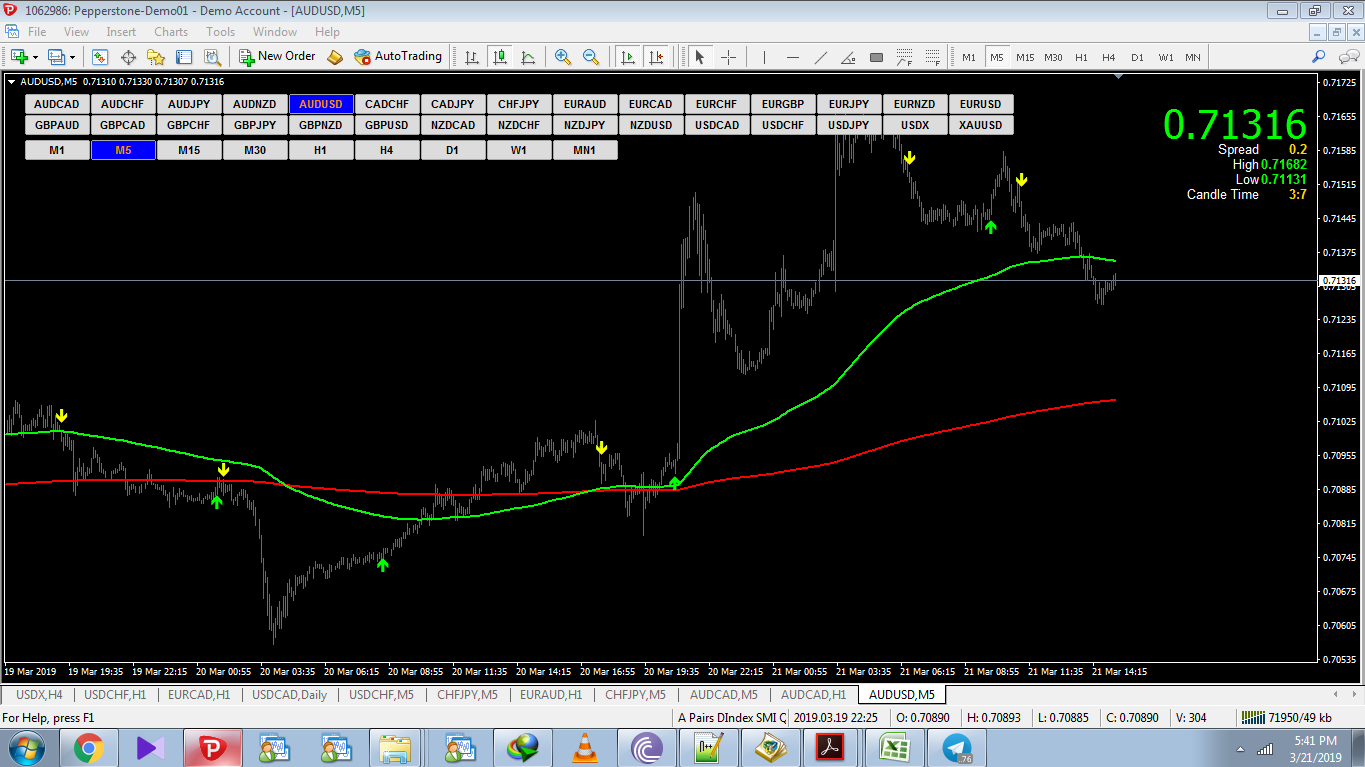This screenshot has width=1365, height=767.
Task: Switch to the USDX,H4 chart tab
Action: [x=39, y=694]
